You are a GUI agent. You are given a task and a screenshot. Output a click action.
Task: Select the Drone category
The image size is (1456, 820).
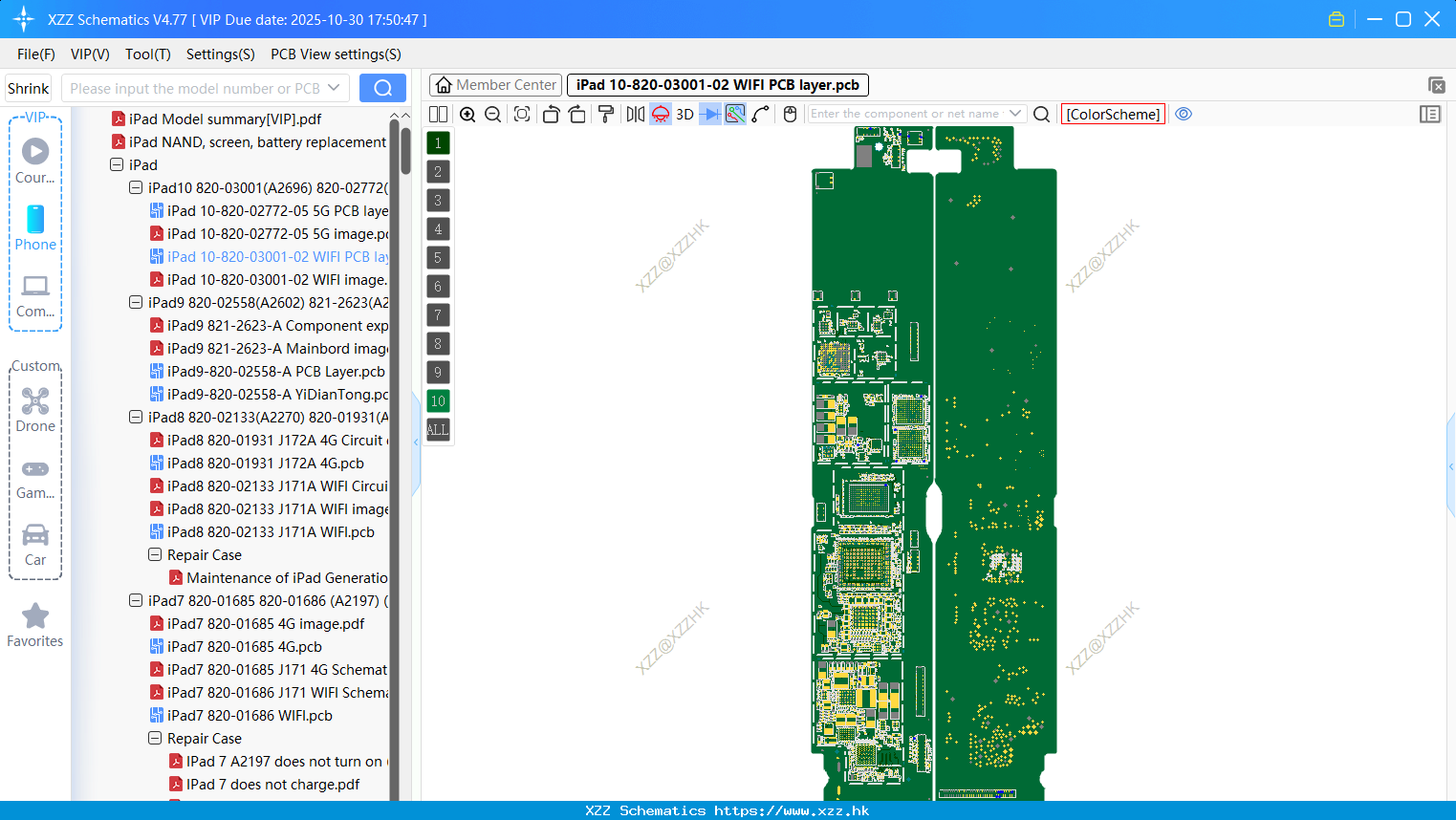(35, 410)
